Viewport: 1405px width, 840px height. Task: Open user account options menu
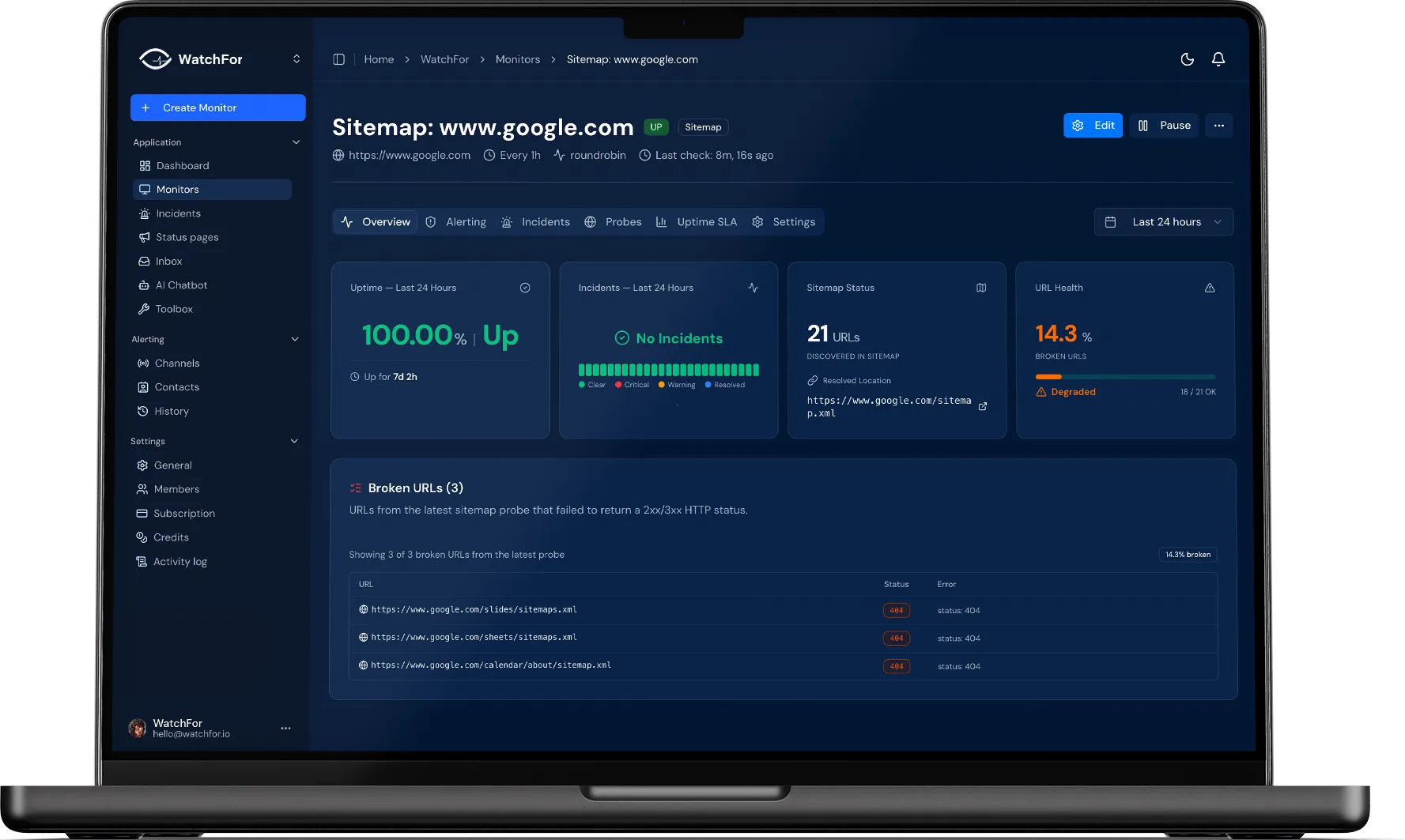point(285,728)
